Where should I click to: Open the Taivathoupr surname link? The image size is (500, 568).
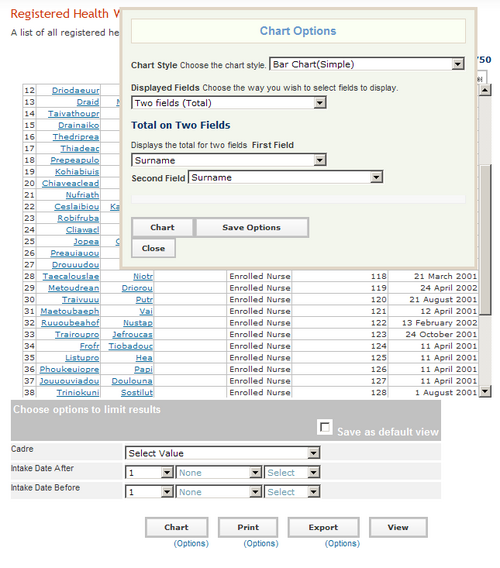click(74, 113)
